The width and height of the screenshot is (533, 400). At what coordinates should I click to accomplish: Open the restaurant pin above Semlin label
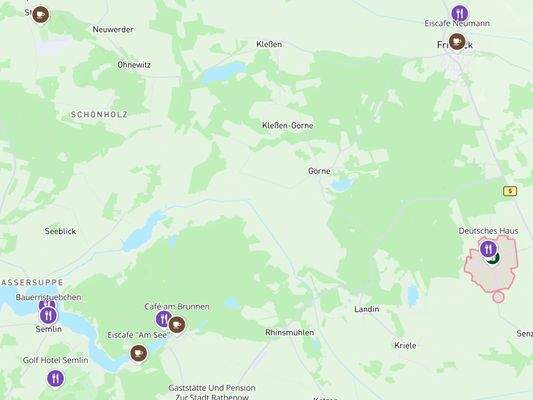tap(48, 316)
